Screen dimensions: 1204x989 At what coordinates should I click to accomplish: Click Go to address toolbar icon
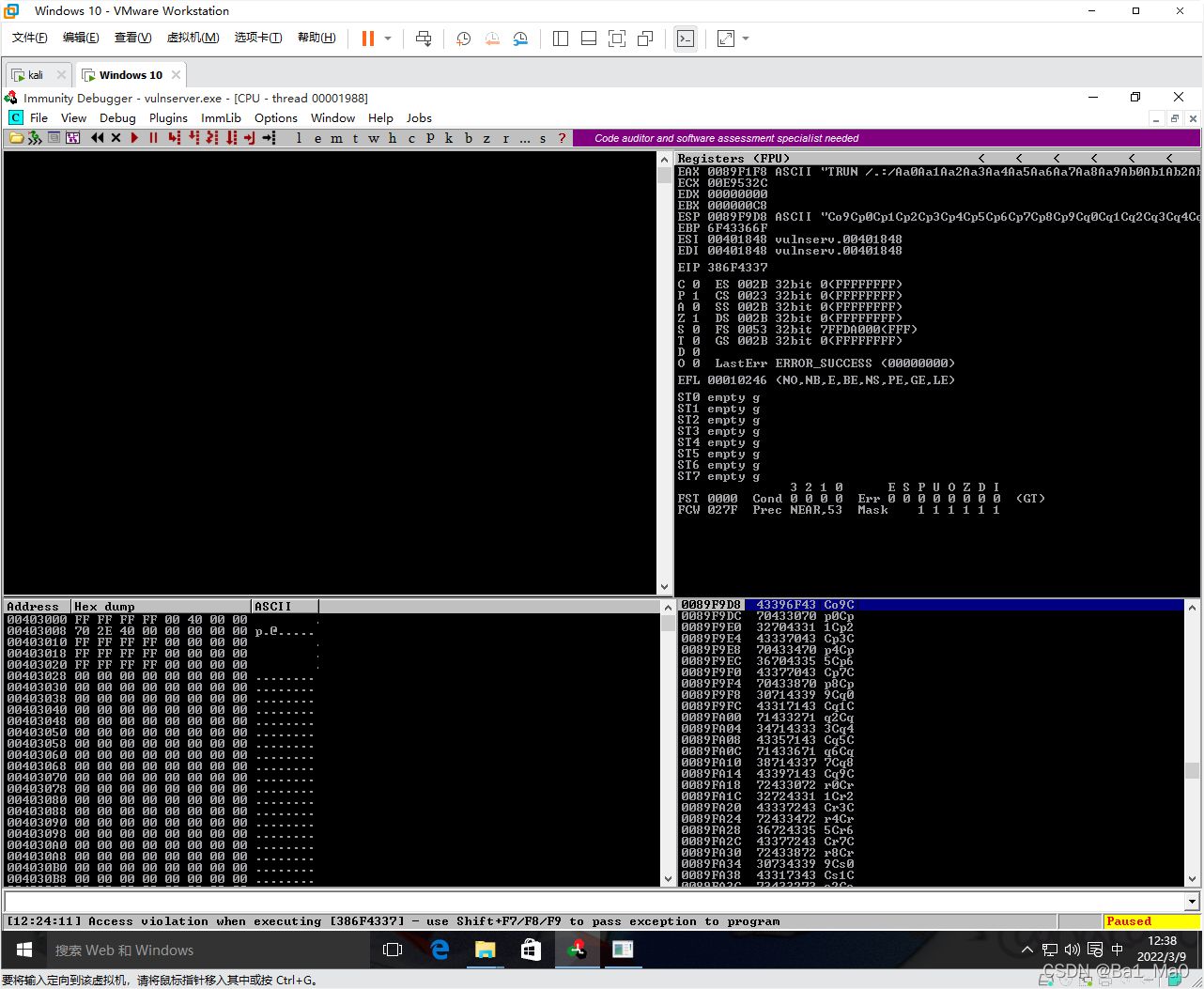(x=269, y=138)
